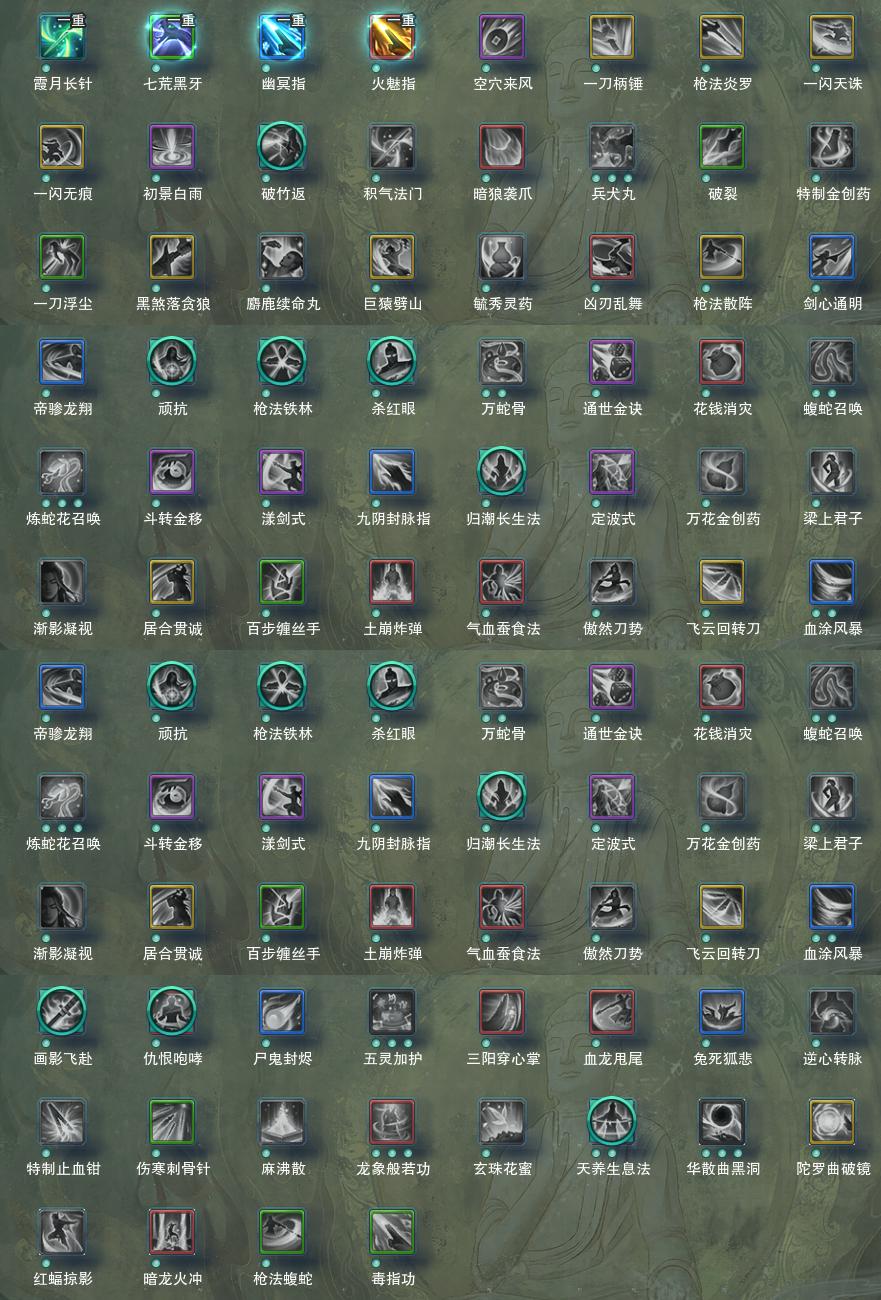
Task: Click the 特制止血钳 item icon
Action: click(62, 1122)
